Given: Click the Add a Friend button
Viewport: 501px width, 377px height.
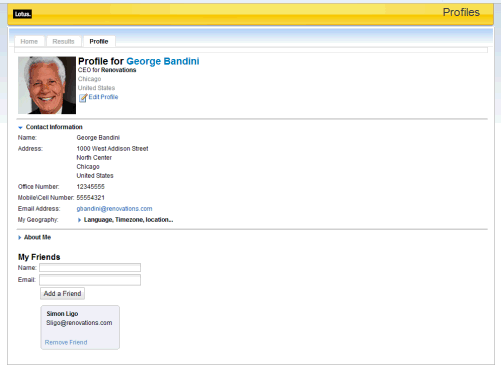Looking at the screenshot, I should click(62, 294).
